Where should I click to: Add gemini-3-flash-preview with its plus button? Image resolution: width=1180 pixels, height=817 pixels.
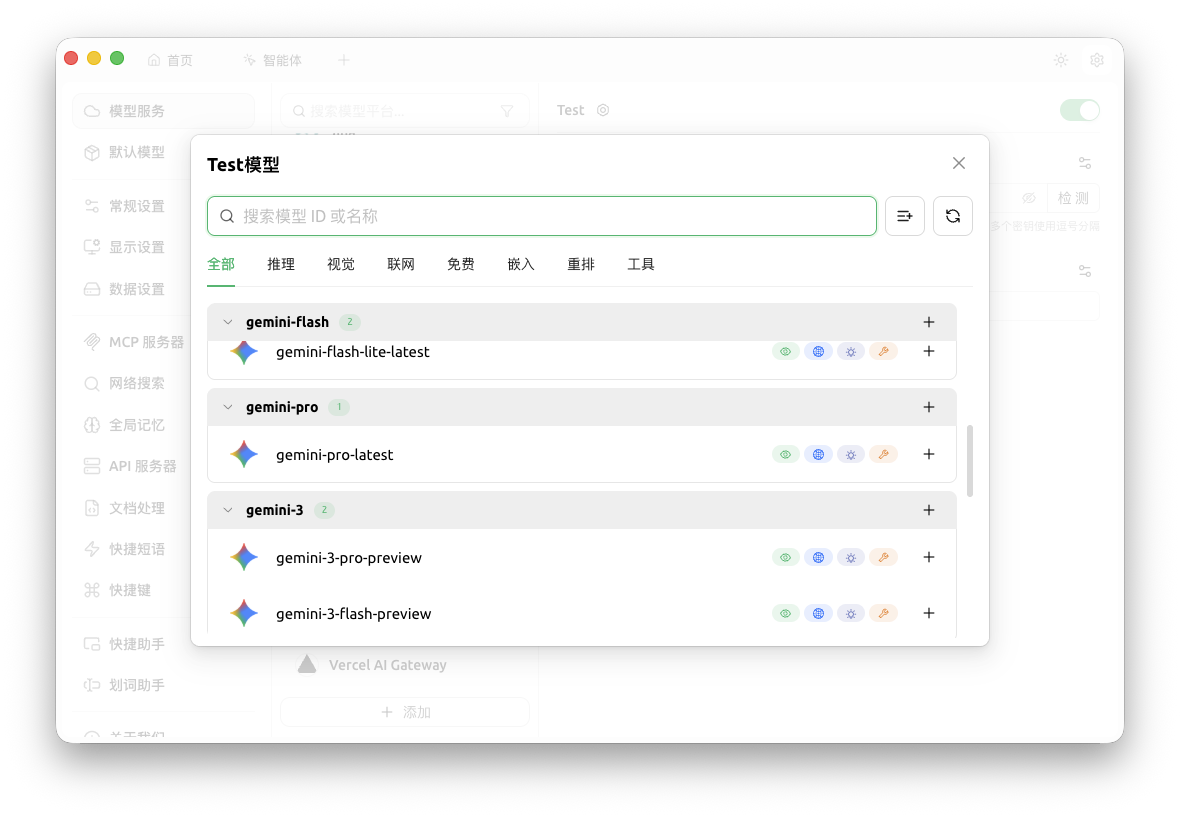click(928, 613)
